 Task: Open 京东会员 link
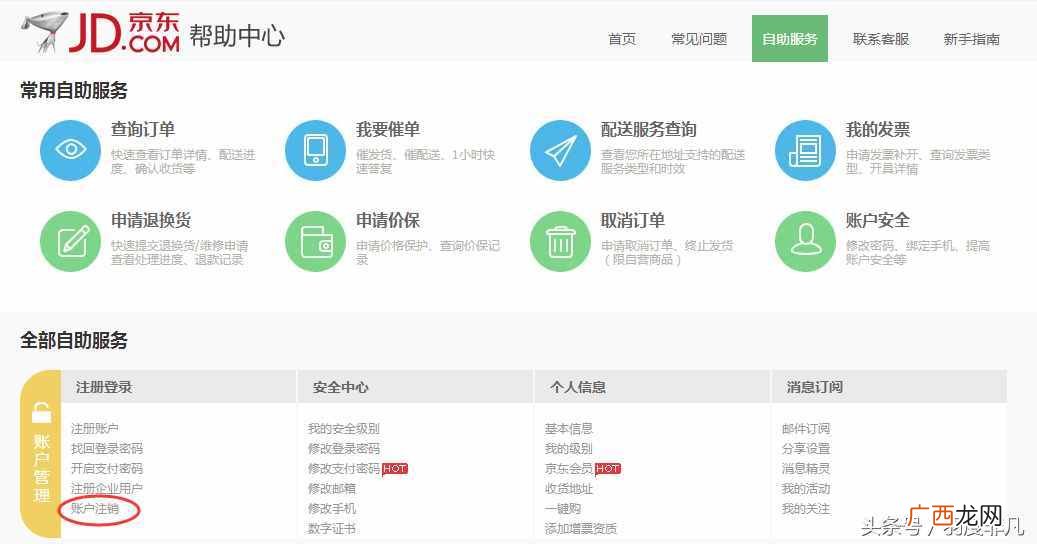point(568,468)
